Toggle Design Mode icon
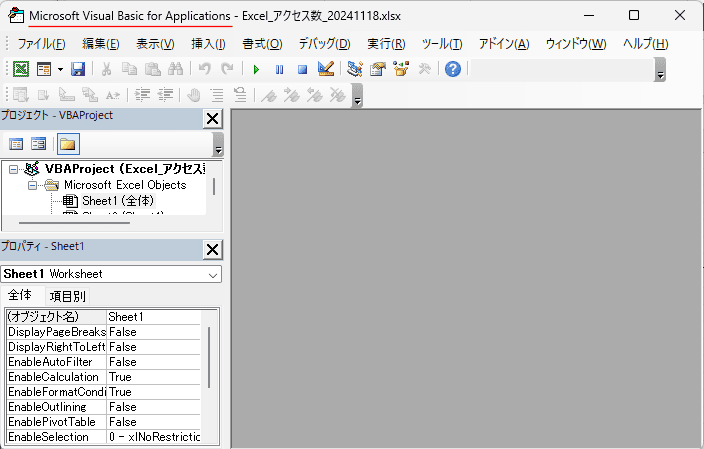Viewport: 704px width, 449px height. (x=326, y=69)
